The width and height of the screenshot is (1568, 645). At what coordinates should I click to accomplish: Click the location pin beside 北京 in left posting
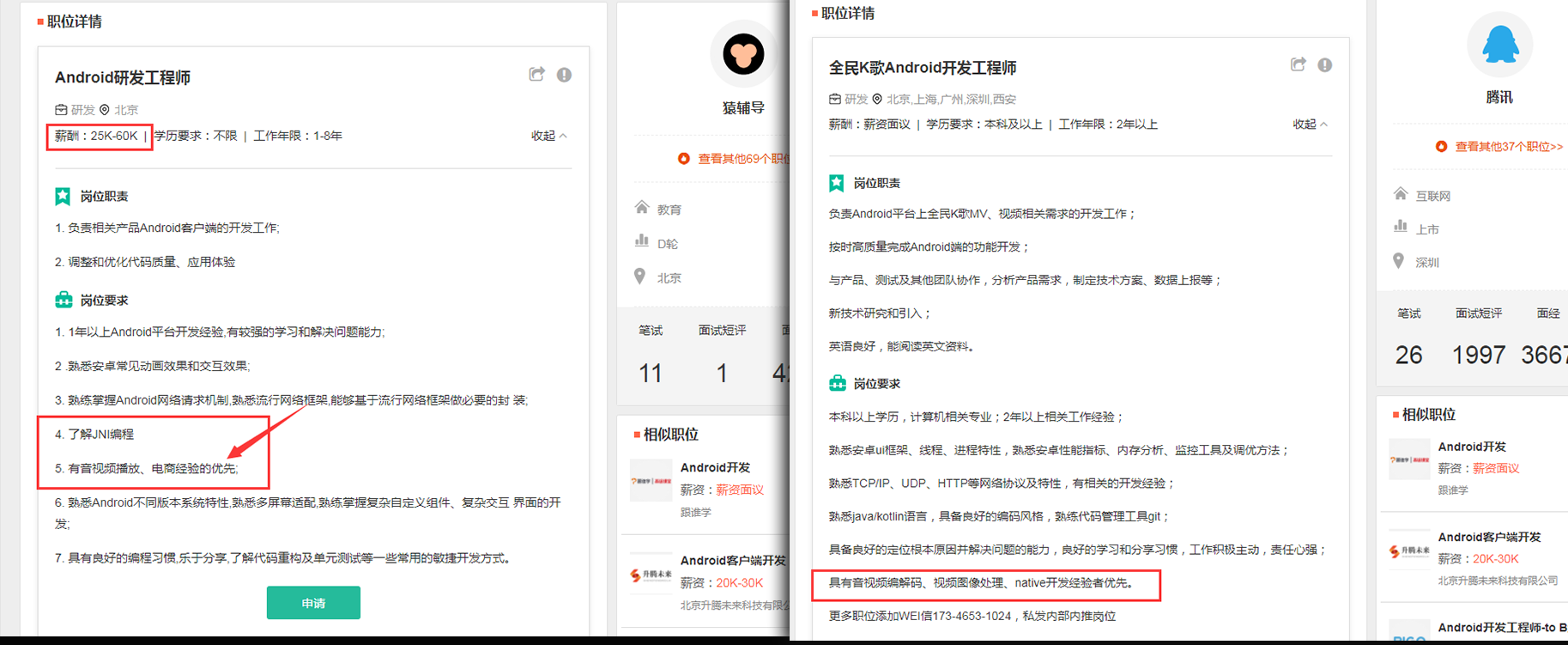(105, 110)
